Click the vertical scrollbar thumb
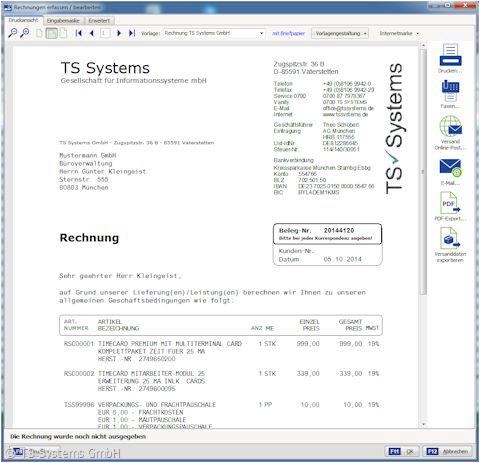This screenshot has height=463, width=480. click(423, 172)
